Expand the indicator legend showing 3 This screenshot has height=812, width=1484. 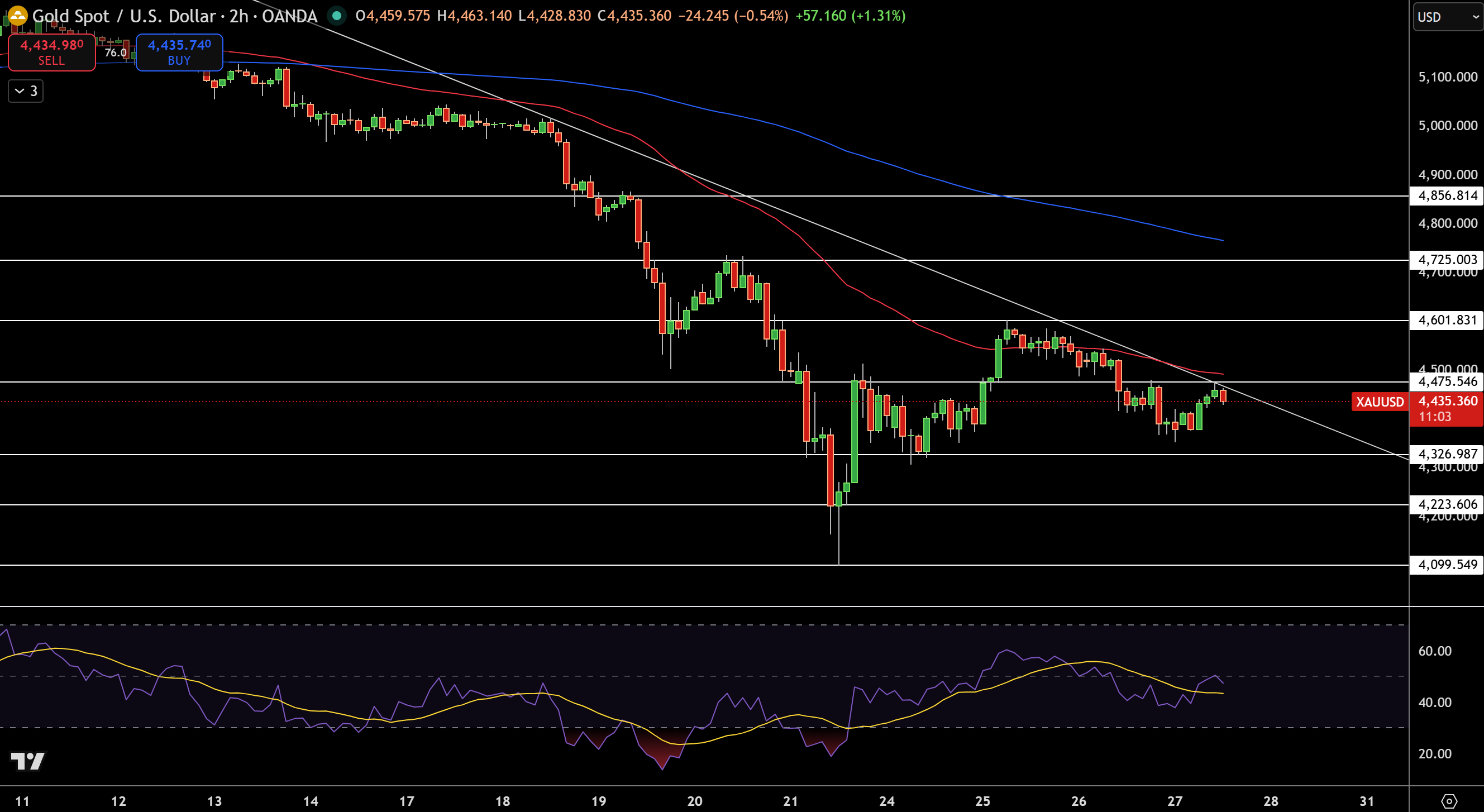(26, 91)
